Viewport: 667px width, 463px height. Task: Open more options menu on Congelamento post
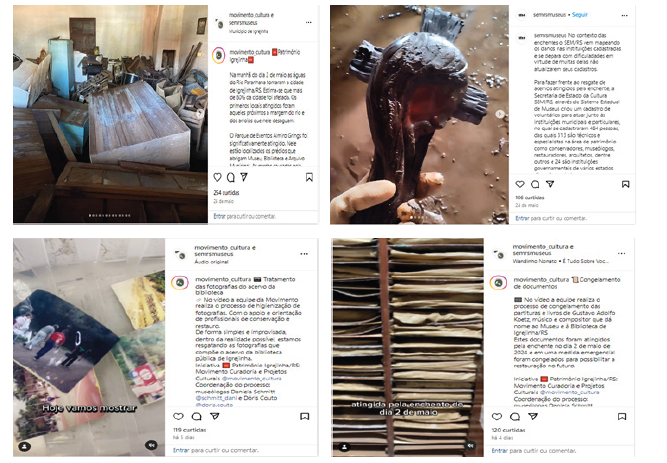621,253
